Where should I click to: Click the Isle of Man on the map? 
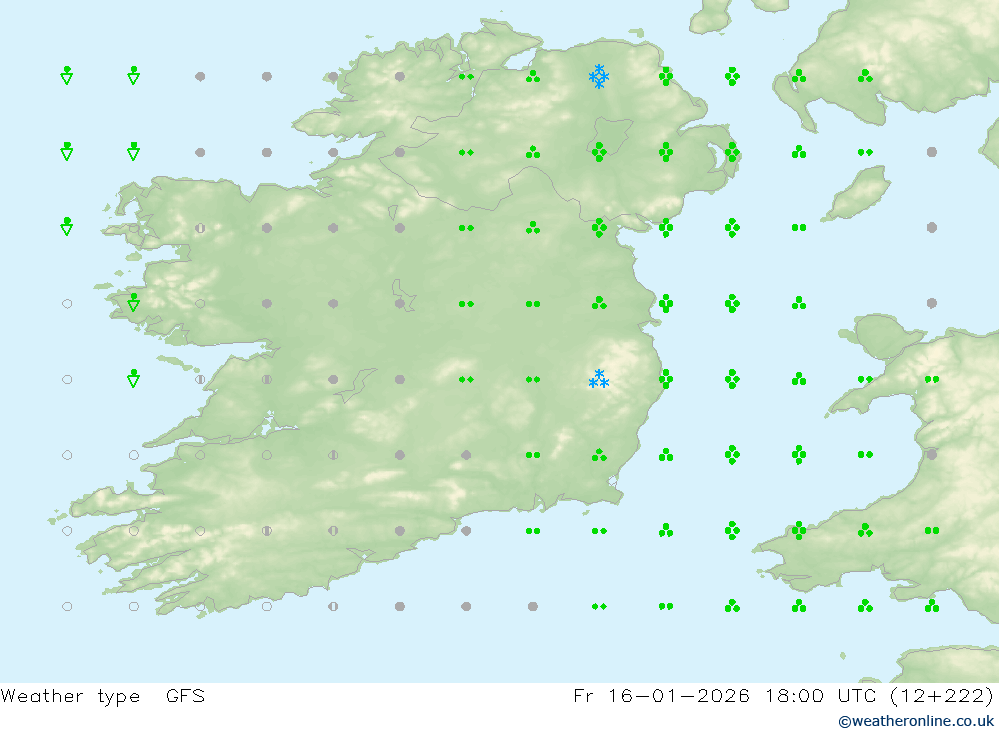click(857, 193)
